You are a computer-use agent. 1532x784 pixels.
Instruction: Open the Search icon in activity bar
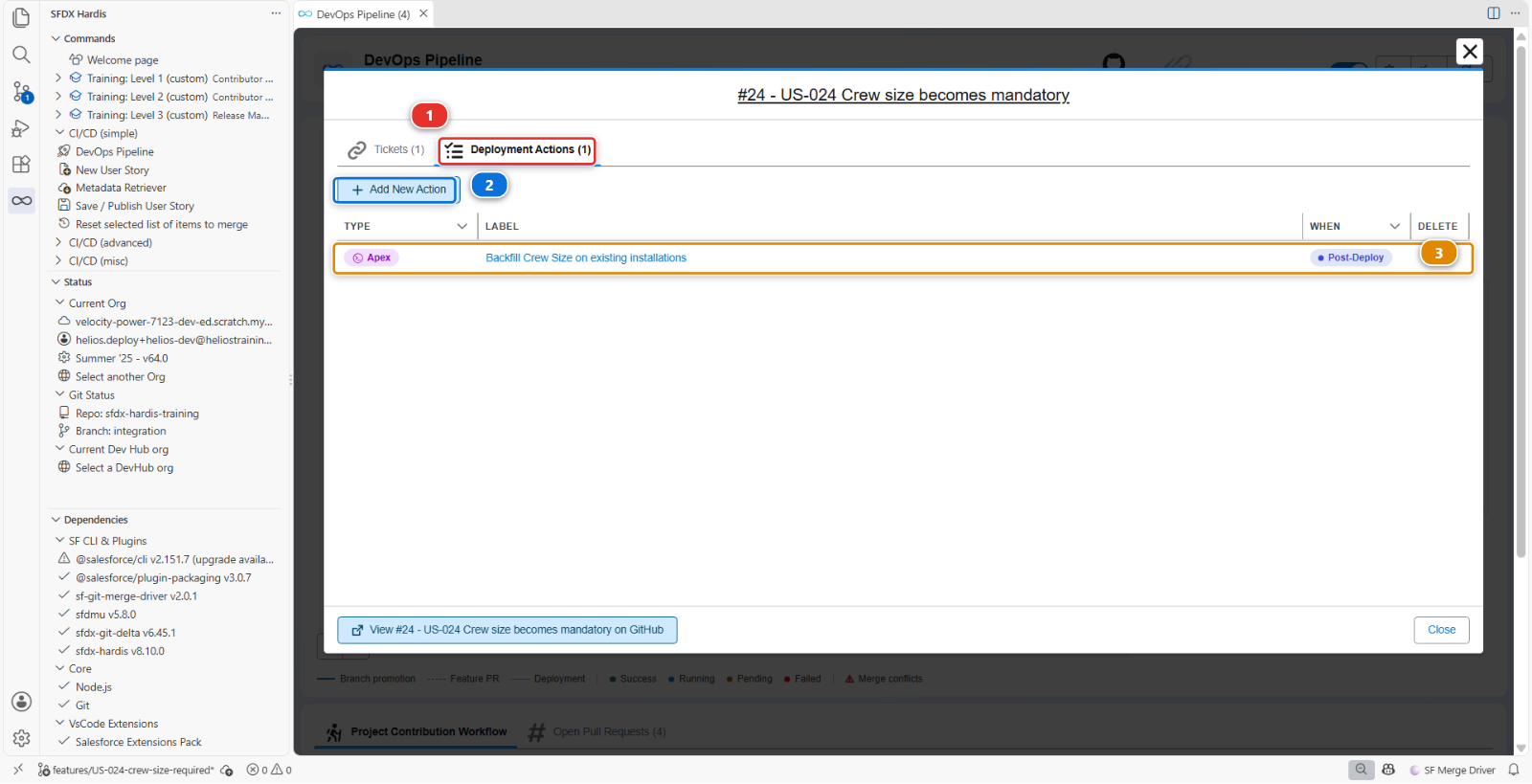[21, 55]
